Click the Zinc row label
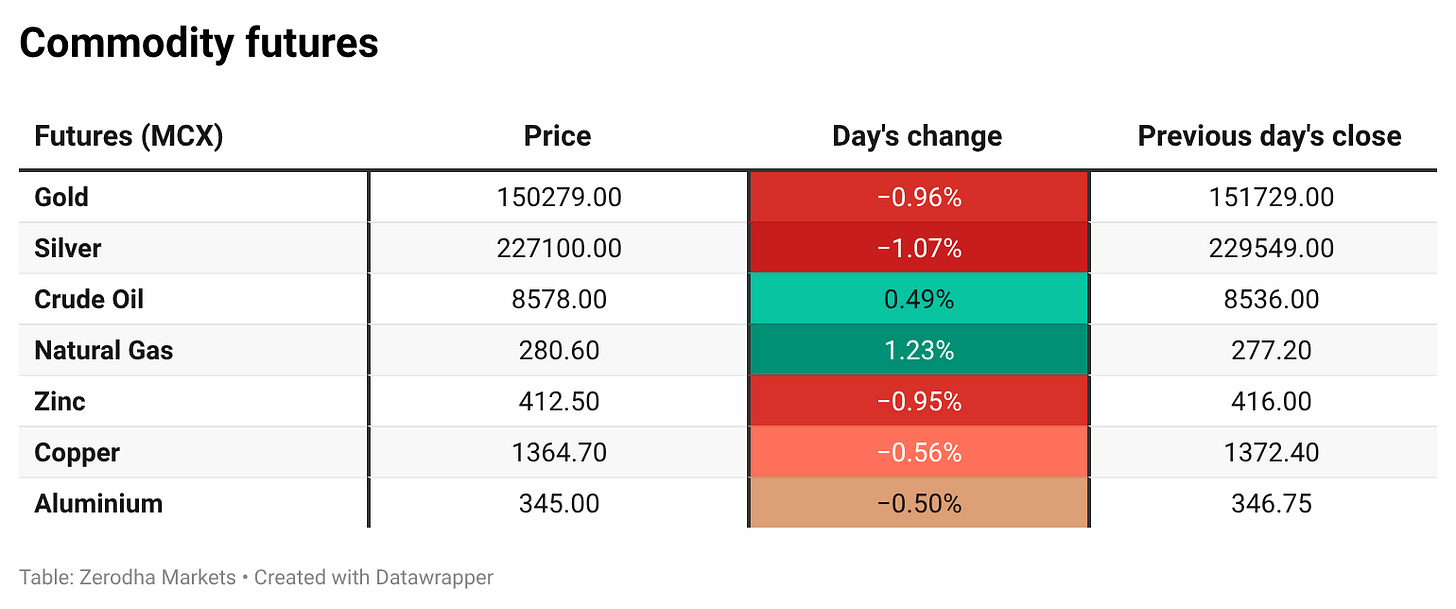The height and width of the screenshot is (609, 1456). 60,401
